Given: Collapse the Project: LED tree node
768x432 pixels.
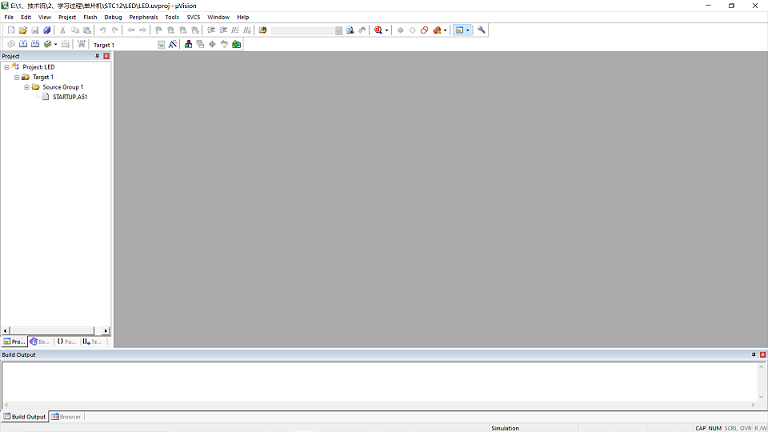Looking at the screenshot, I should (6, 67).
